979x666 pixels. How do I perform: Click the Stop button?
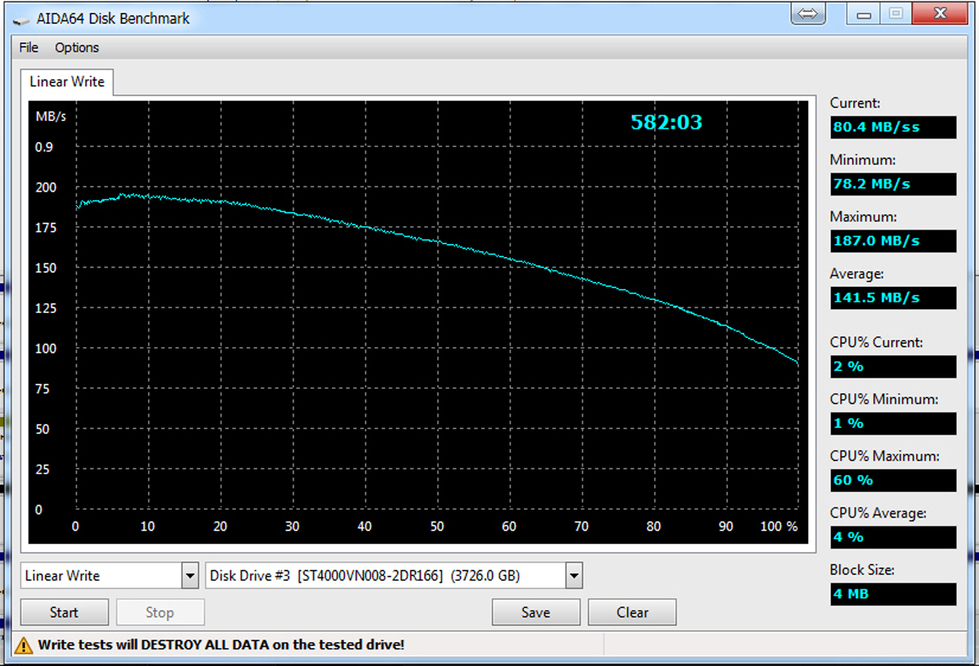[160, 612]
